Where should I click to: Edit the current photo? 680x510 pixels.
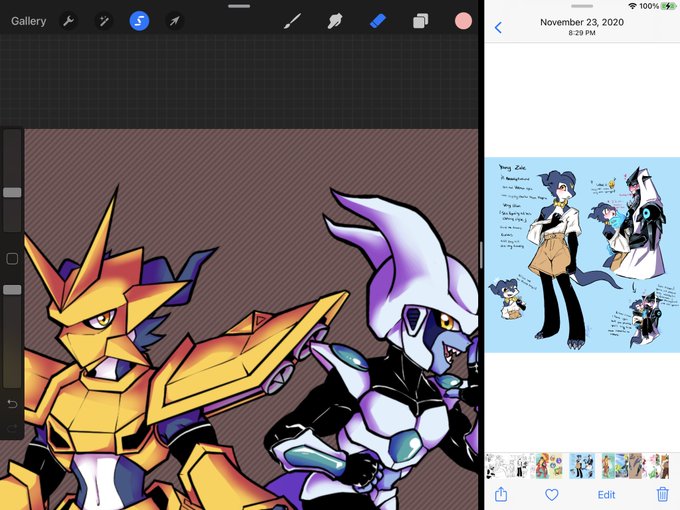[x=606, y=495]
